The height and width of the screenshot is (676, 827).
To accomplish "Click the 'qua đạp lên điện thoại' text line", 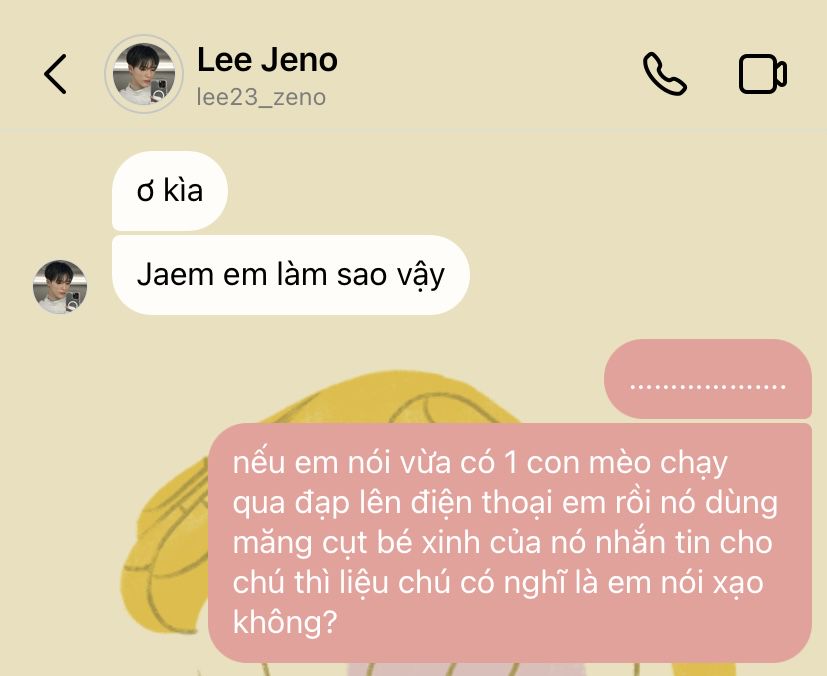I will pyautogui.click(x=505, y=503).
